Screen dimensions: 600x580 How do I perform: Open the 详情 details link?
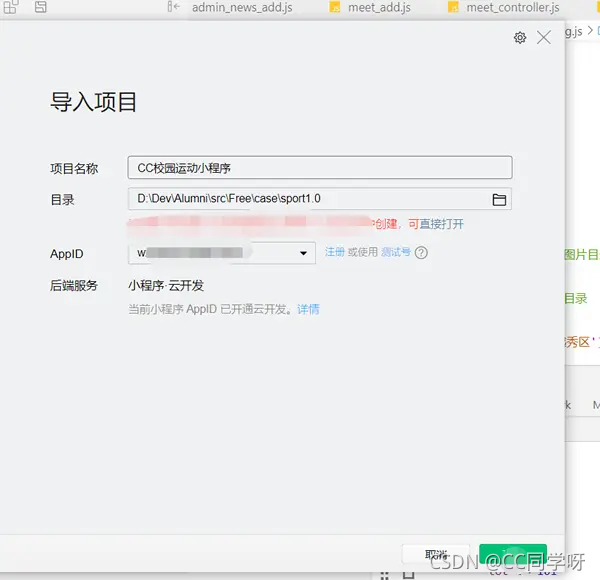(x=308, y=309)
